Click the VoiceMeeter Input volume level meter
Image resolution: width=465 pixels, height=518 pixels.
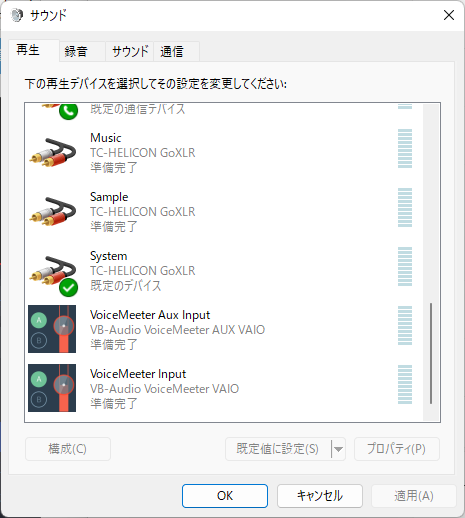pos(405,385)
